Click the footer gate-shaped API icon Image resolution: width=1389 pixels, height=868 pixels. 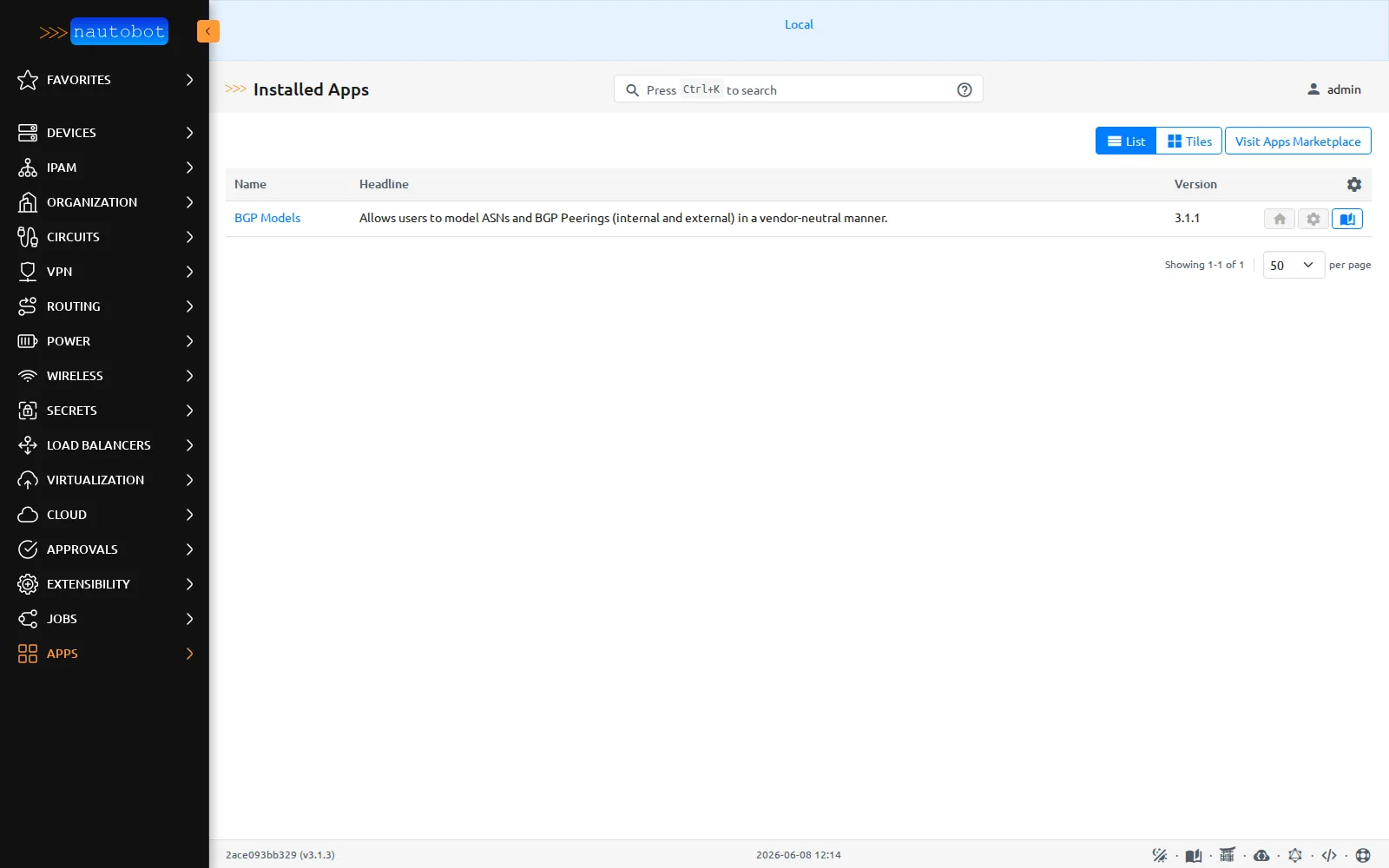click(x=1228, y=855)
